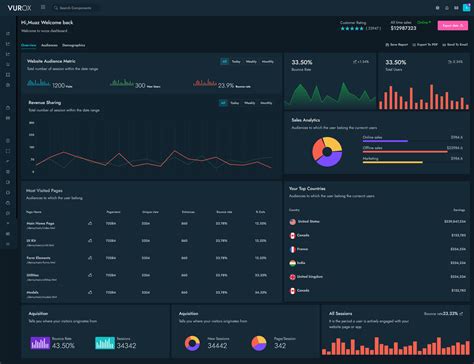The width and height of the screenshot is (474, 364).
Task: Click the Save Report link
Action: (396, 44)
